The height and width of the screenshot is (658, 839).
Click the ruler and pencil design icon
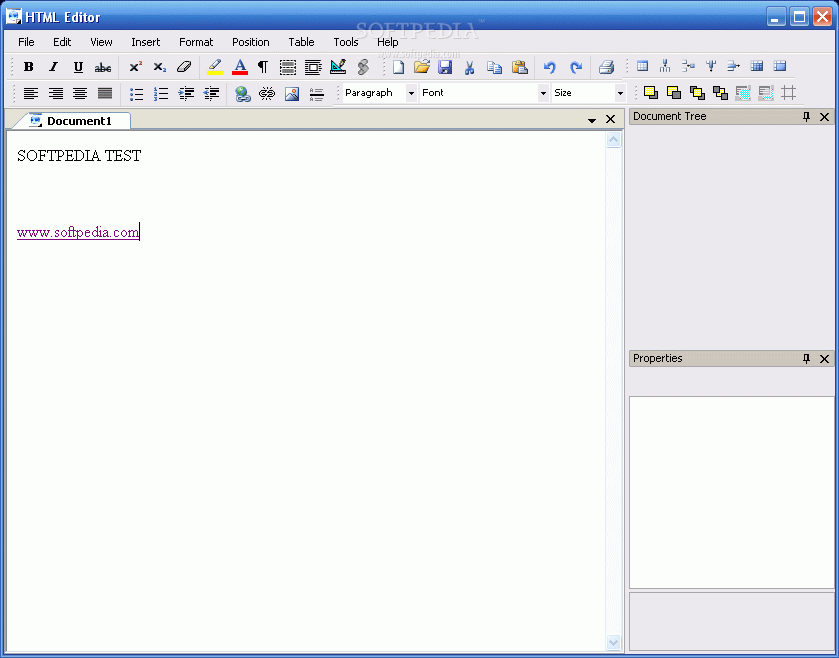point(338,67)
